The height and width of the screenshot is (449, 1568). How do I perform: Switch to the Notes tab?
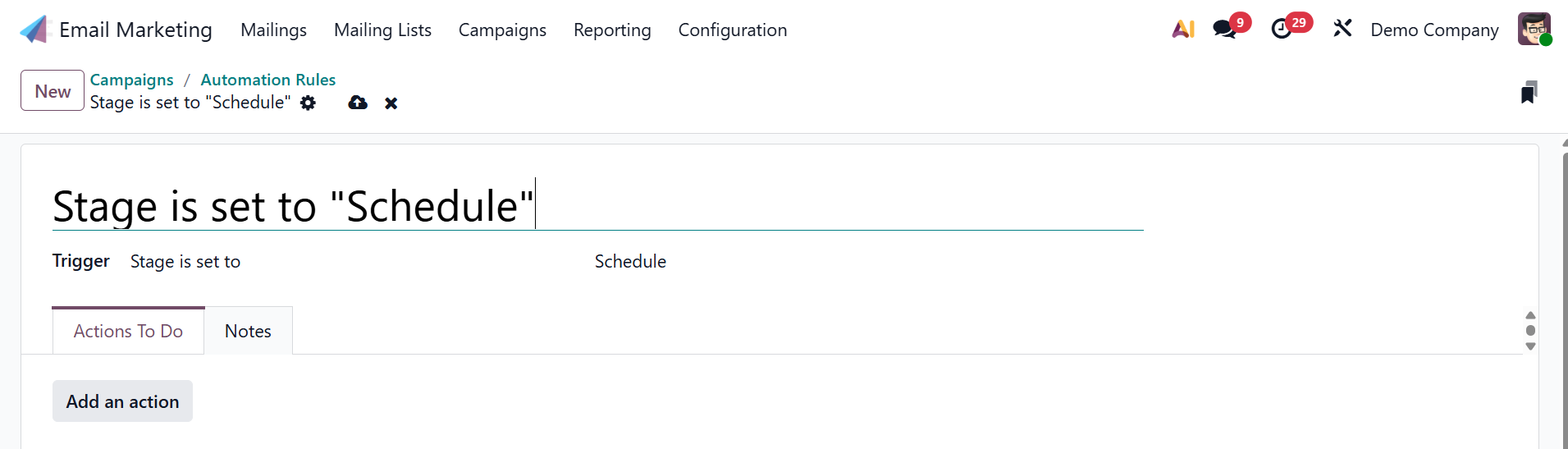[248, 331]
